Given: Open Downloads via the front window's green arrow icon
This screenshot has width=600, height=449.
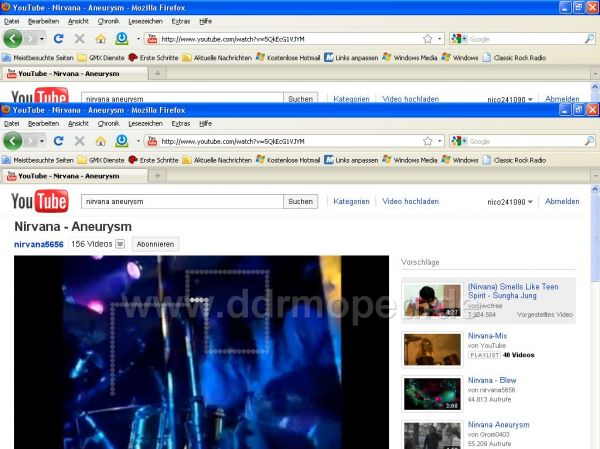Looking at the screenshot, I should coord(121,141).
